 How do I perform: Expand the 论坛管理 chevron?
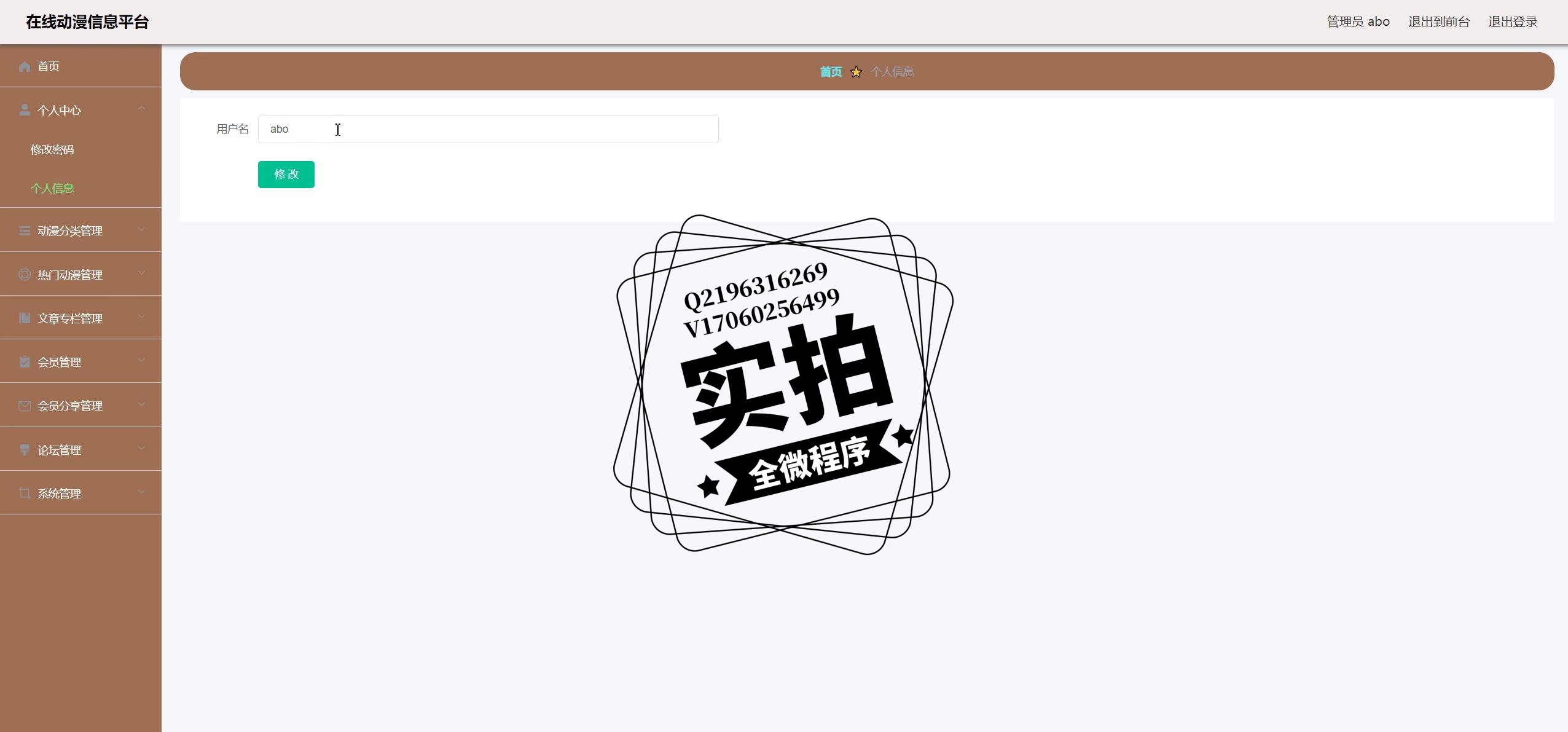[142, 448]
